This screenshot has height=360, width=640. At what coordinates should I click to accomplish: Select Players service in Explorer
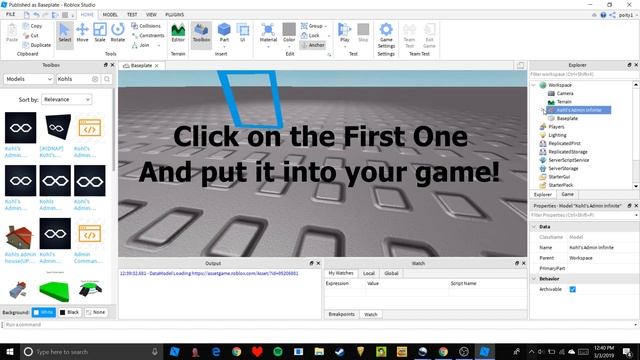(556, 127)
